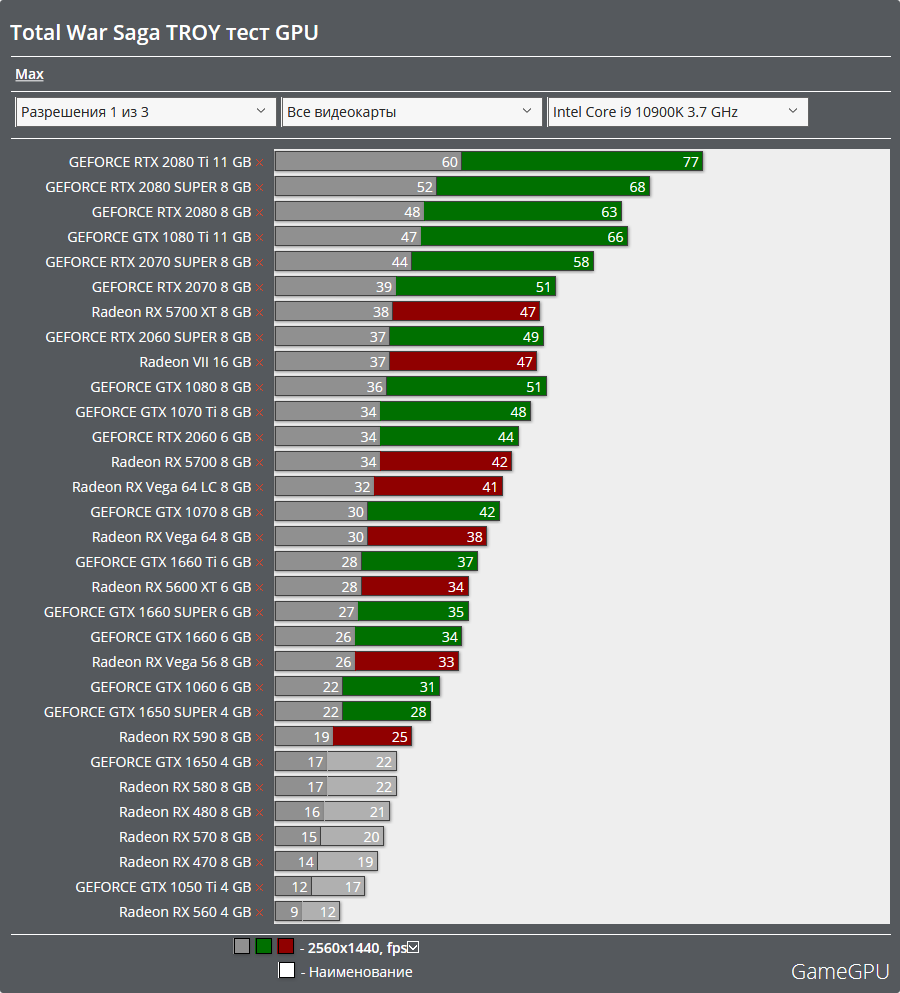Click the X icon beside GEFORCE RTX 2070 8 GB
Viewport: 900px width, 993px height.
tap(260, 288)
